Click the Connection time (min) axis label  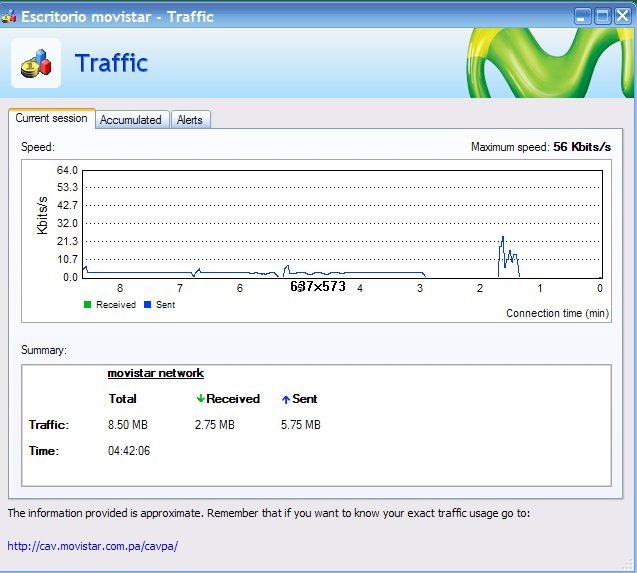click(x=557, y=313)
